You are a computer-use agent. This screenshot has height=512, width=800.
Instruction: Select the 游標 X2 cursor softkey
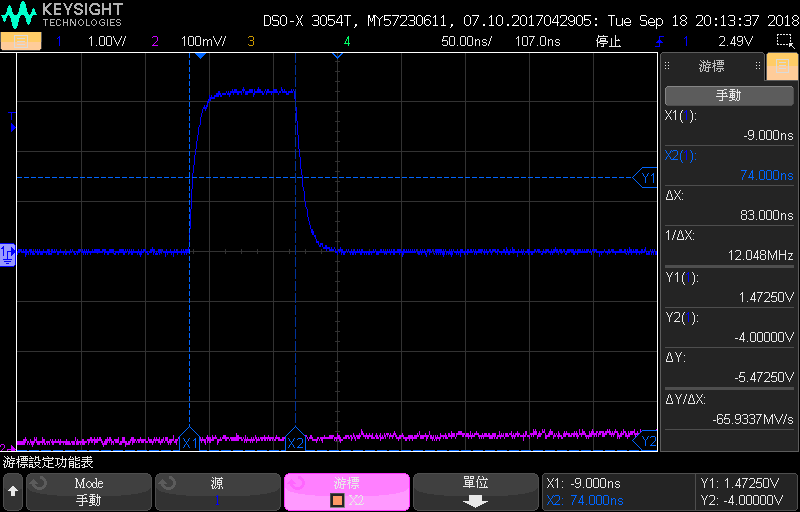click(346, 492)
